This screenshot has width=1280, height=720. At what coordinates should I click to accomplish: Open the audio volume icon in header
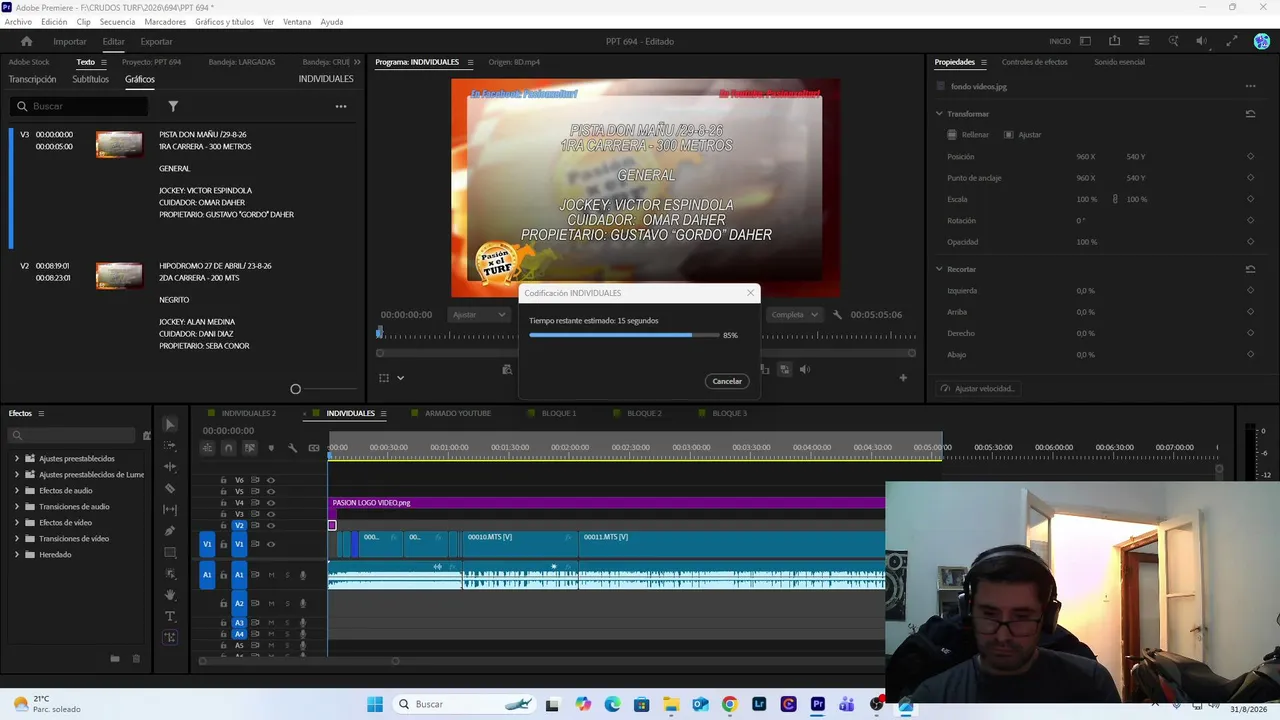1202,41
